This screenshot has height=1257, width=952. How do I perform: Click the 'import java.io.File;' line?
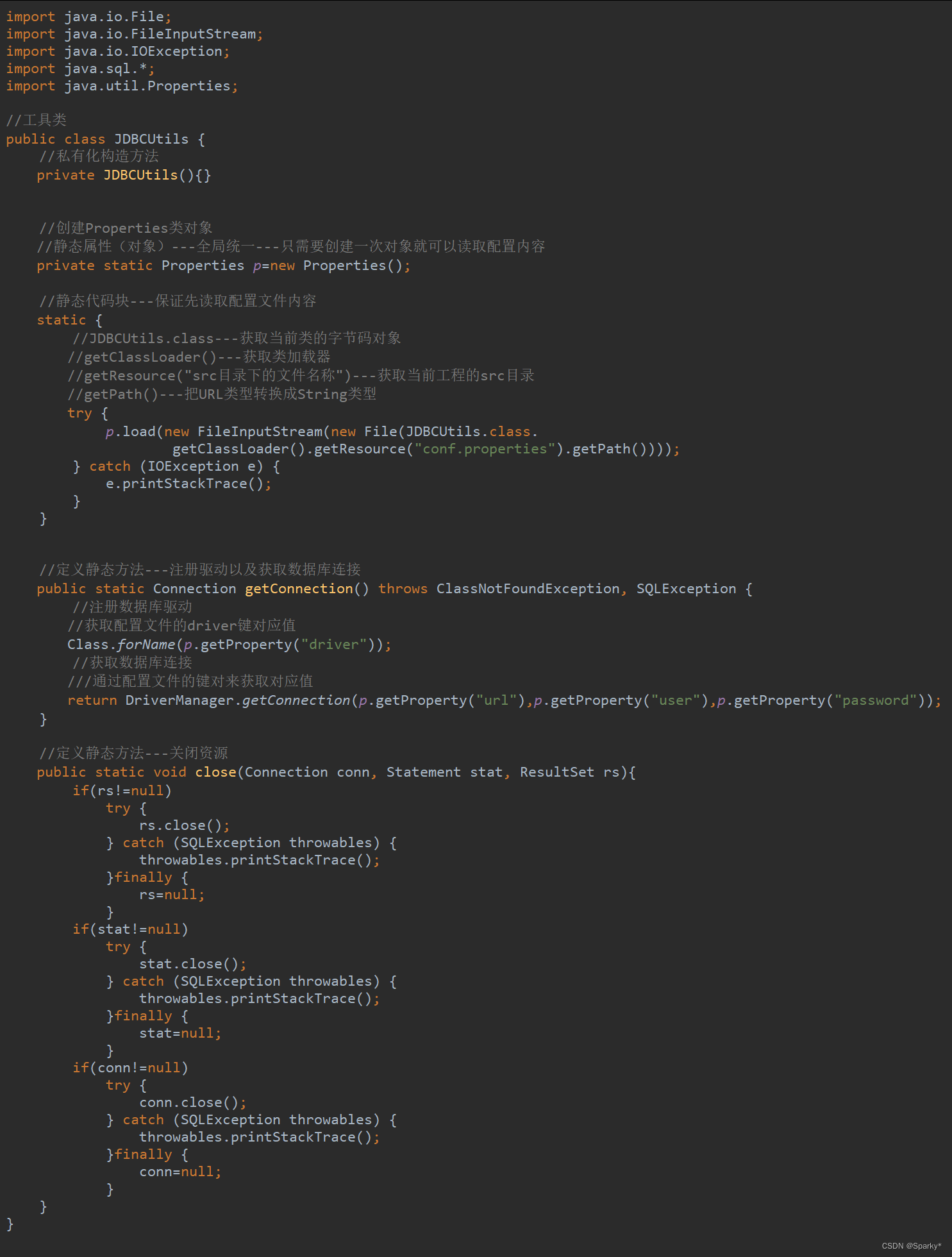tap(88, 17)
